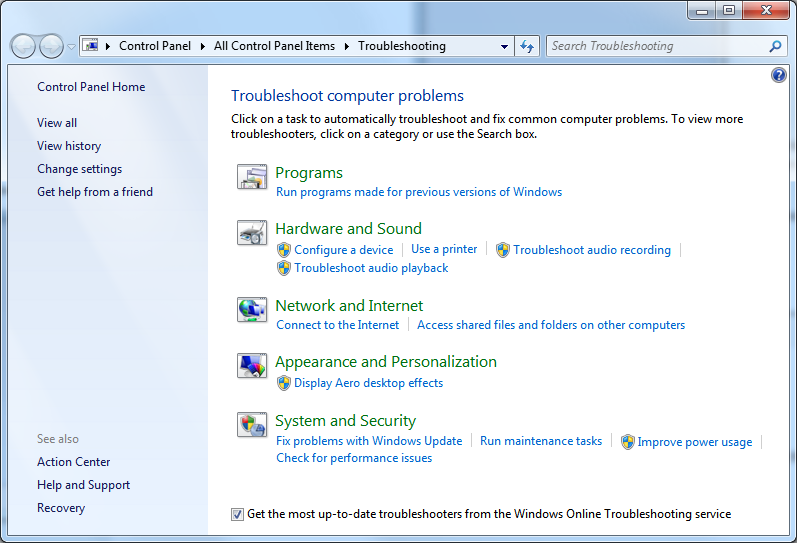The height and width of the screenshot is (543, 797).
Task: Click the shield icon beside Configure a device
Action: pos(284,250)
